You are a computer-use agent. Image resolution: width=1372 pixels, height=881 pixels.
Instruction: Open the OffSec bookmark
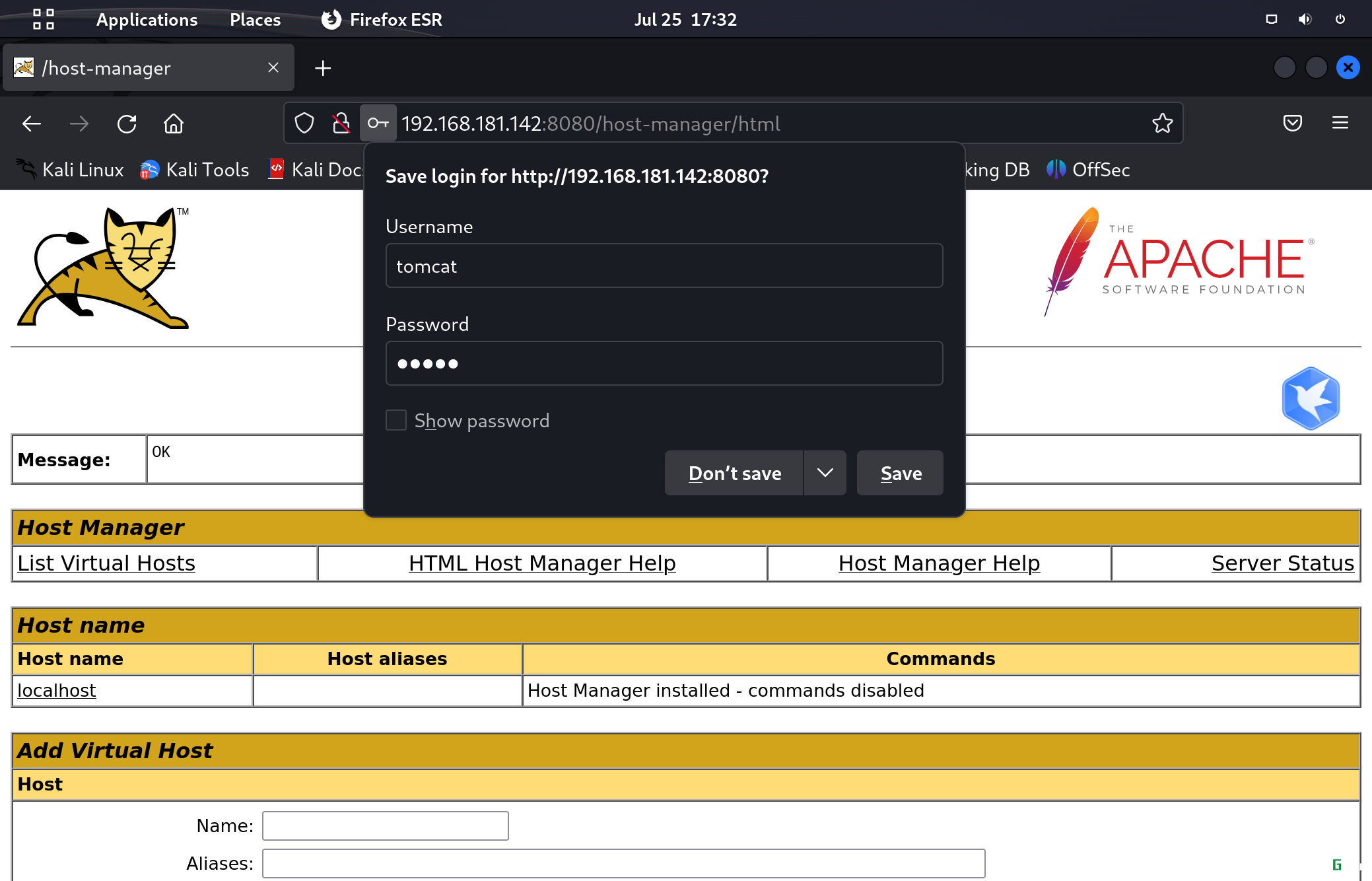click(1088, 170)
